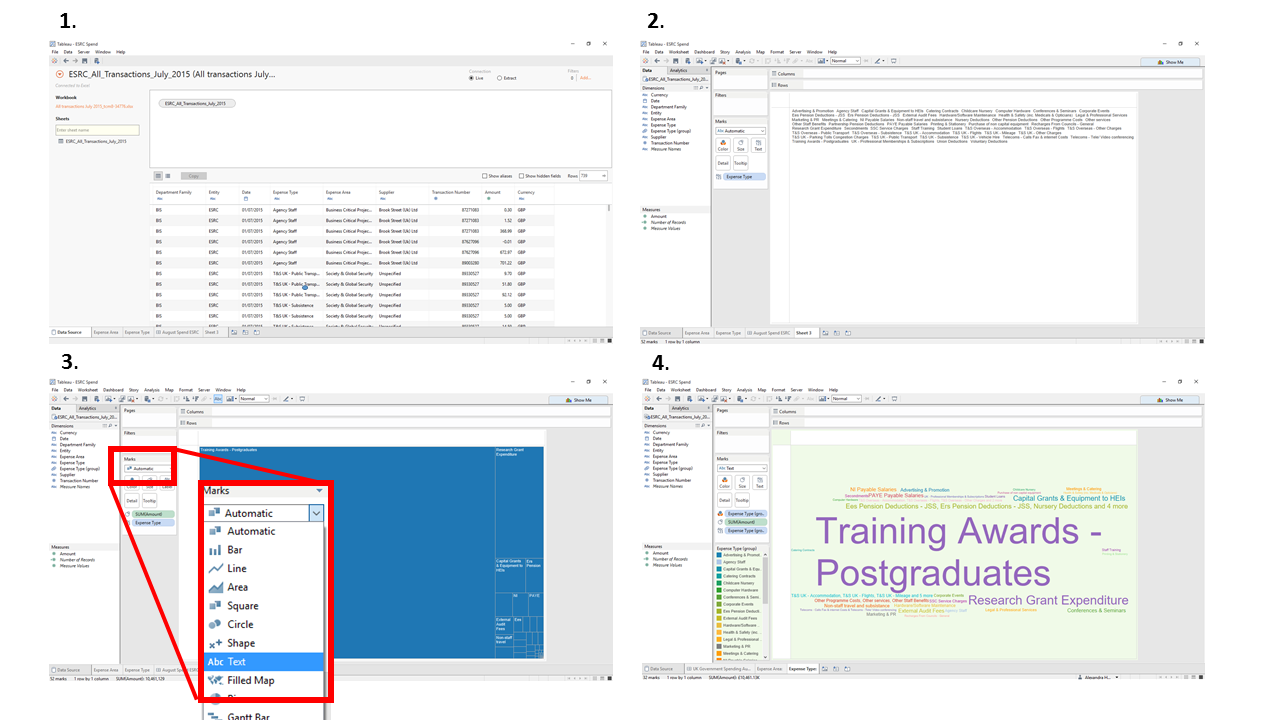Click the Show Me button in screenshot 2
The height and width of the screenshot is (720, 1280).
click(1170, 61)
